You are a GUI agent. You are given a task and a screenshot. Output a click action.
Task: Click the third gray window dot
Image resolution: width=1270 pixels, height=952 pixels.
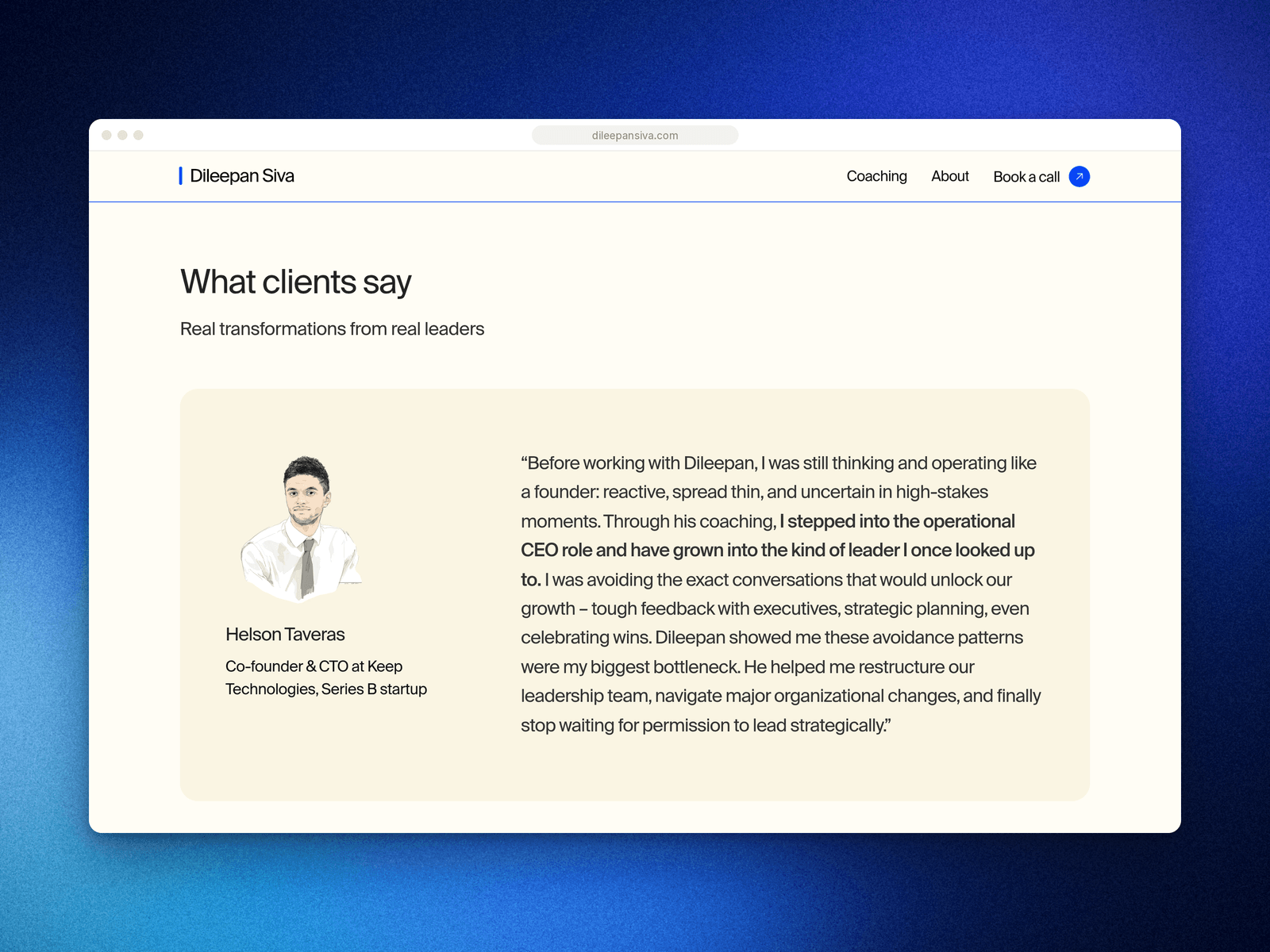click(x=138, y=135)
